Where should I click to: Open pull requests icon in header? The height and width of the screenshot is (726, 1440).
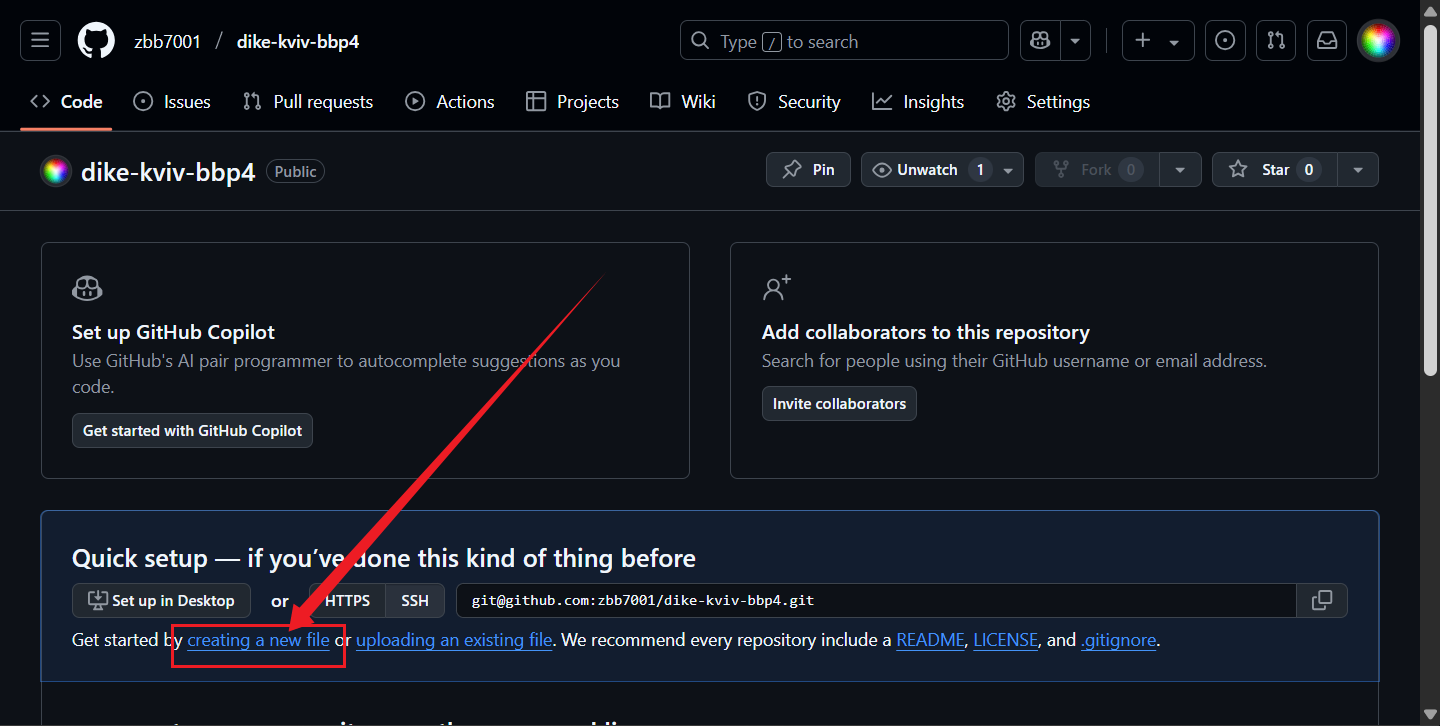(x=1276, y=41)
